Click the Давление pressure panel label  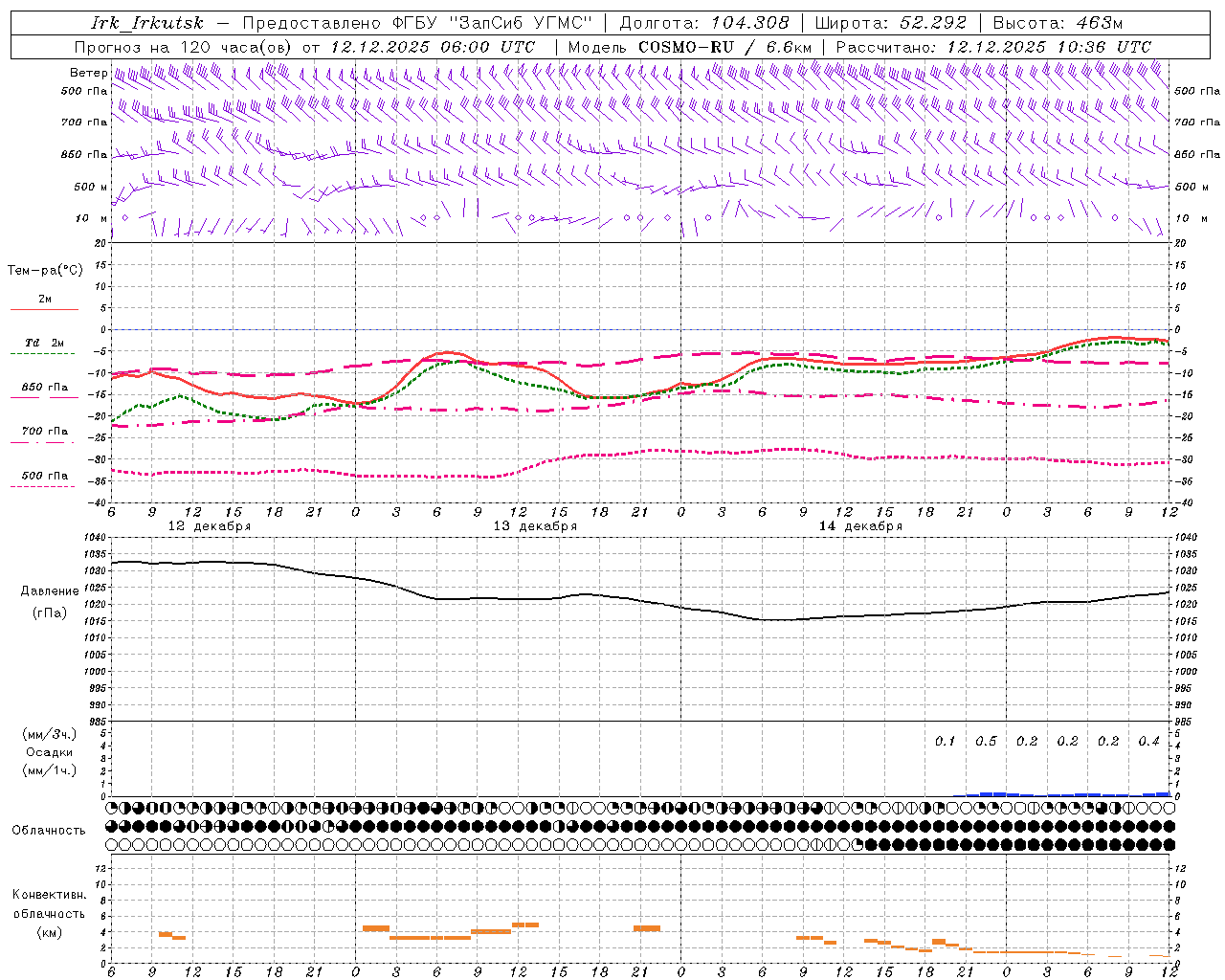click(x=50, y=591)
